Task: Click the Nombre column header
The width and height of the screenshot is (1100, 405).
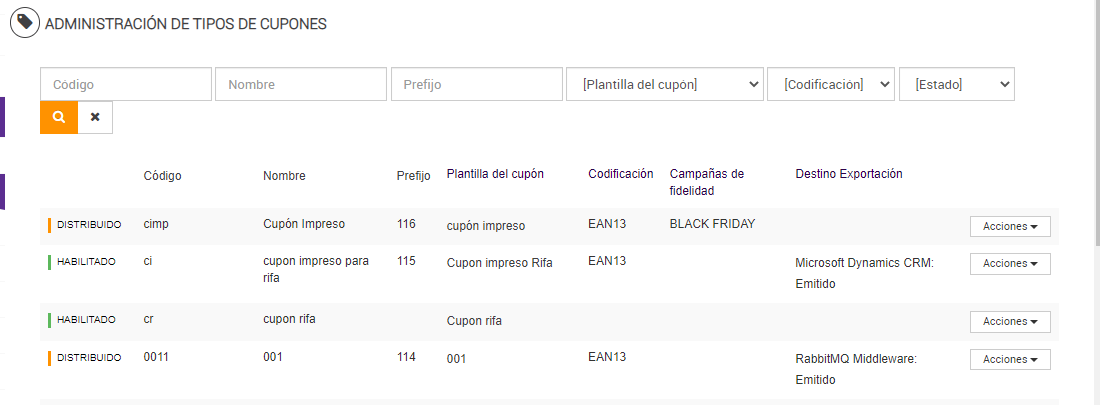Action: coord(284,176)
